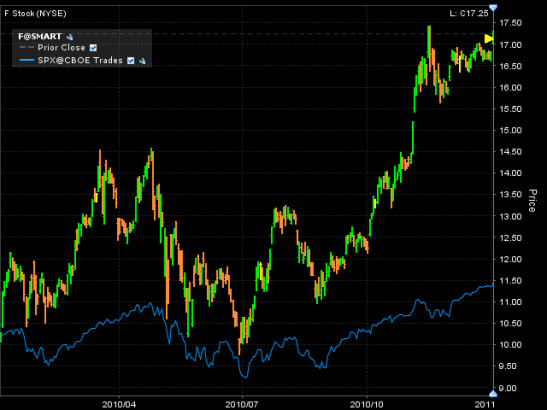Click the Prior Close legend label
547x410 pixels.
click(x=61, y=47)
